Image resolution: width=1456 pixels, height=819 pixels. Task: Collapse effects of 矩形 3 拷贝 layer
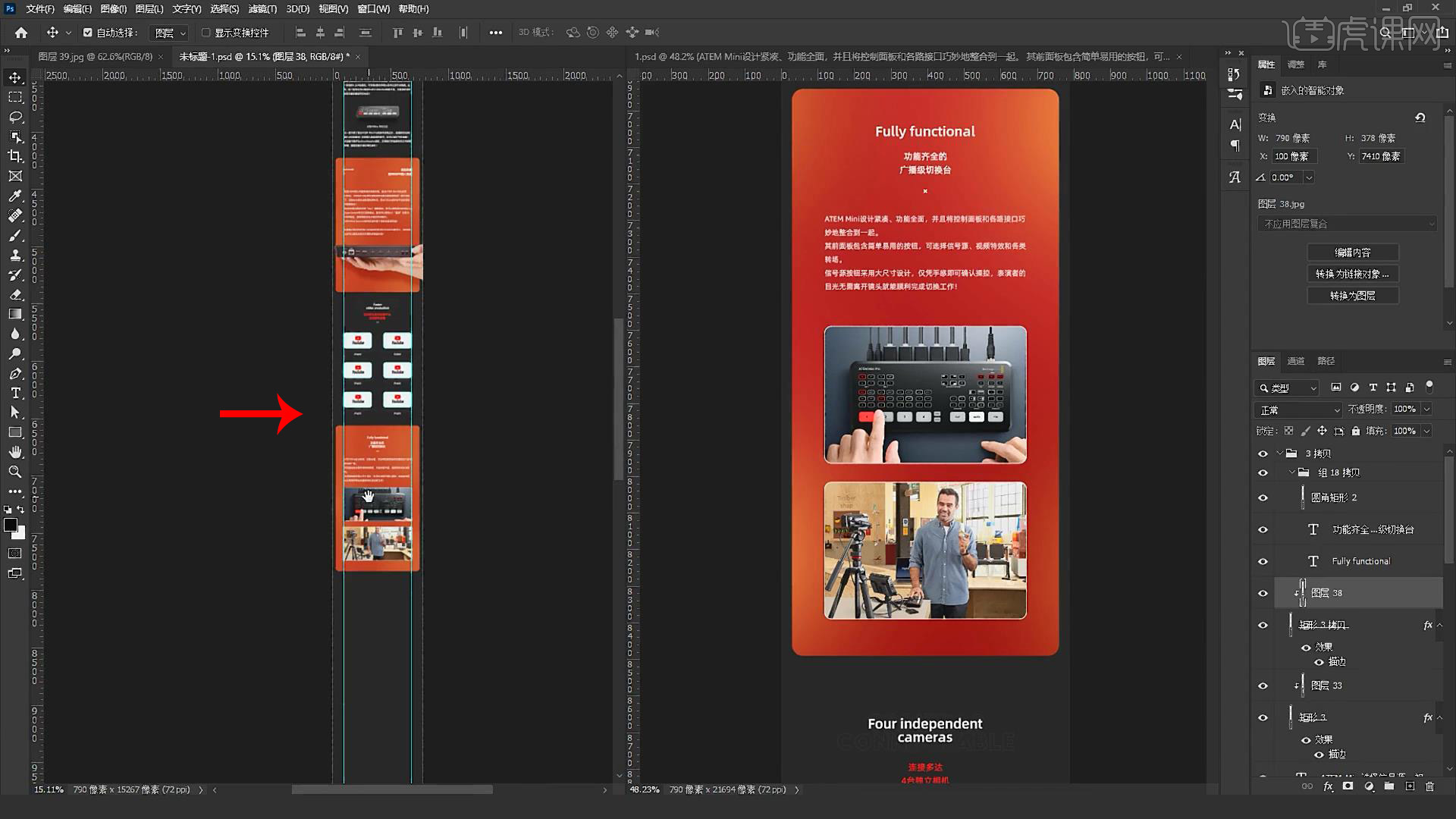pos(1439,626)
